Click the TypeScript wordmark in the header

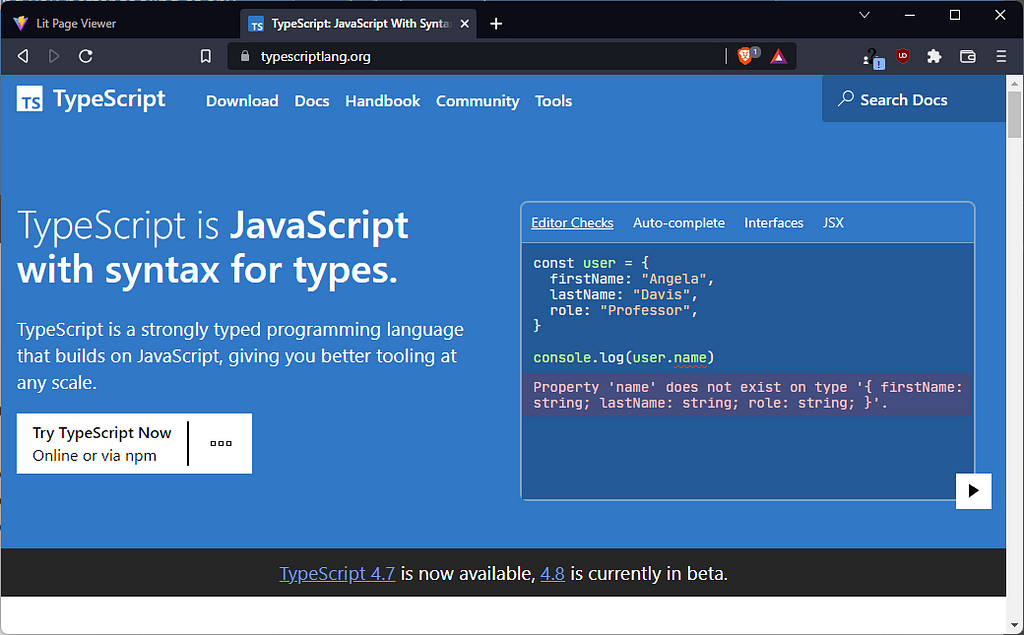pos(109,99)
